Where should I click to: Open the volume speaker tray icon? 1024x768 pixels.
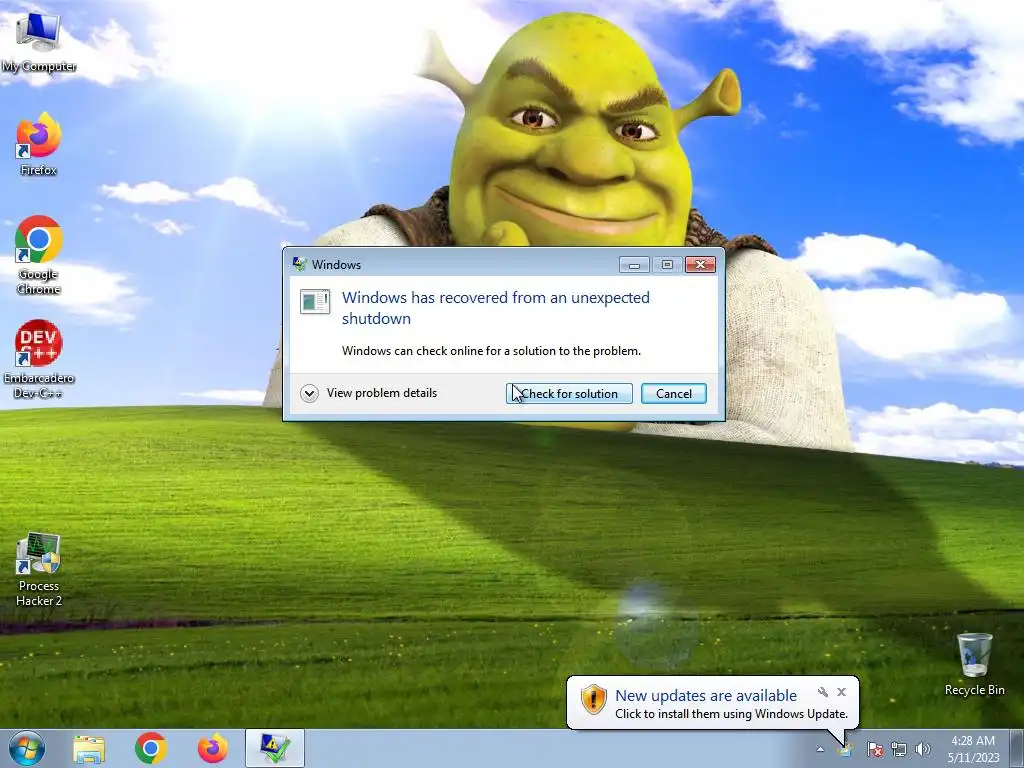click(922, 749)
